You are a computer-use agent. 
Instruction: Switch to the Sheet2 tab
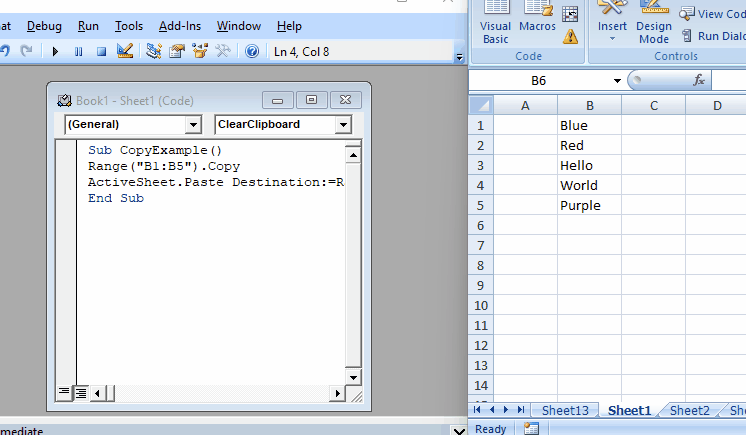689,410
